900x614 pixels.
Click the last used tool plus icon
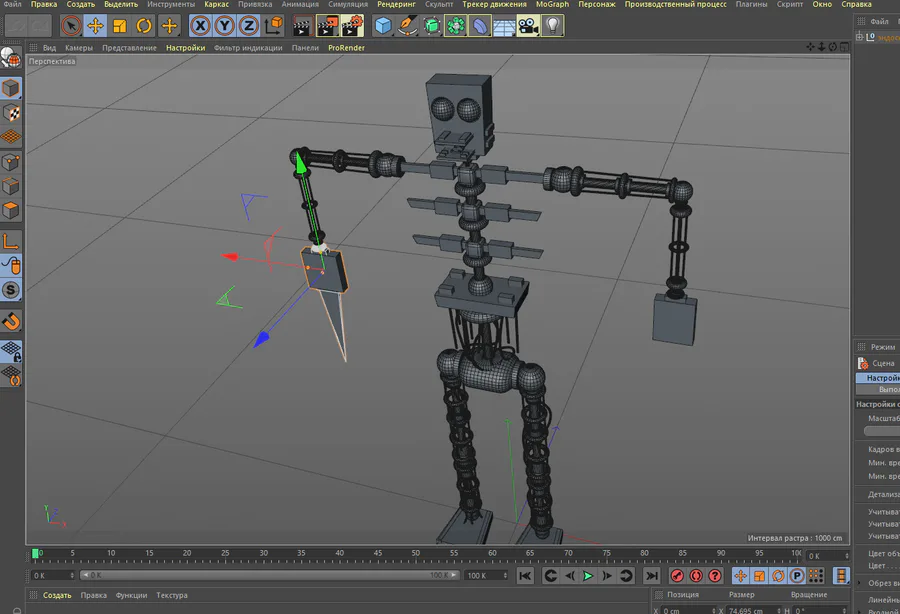169,26
